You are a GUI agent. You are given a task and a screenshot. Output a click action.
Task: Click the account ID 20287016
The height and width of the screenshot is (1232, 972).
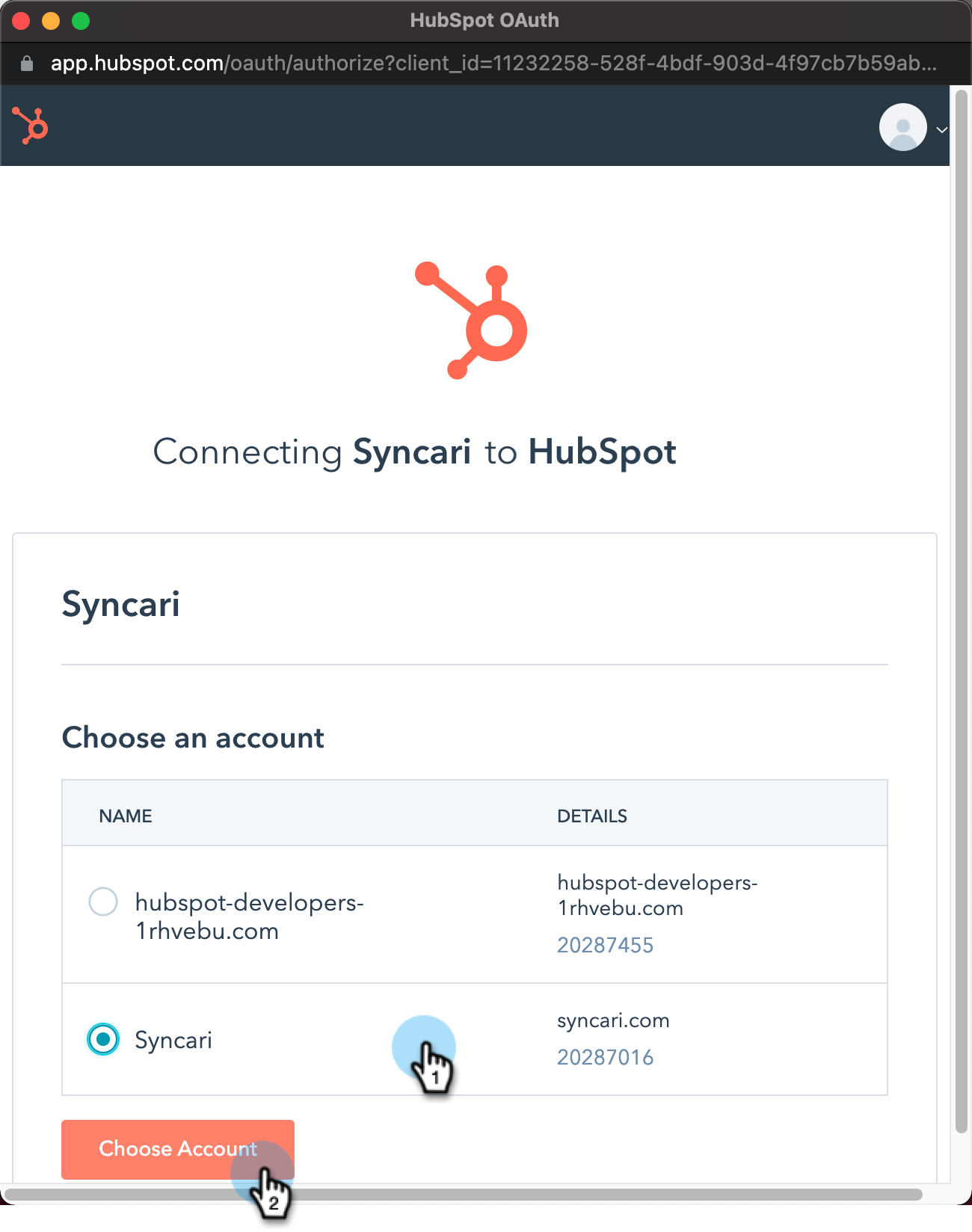click(x=605, y=1058)
